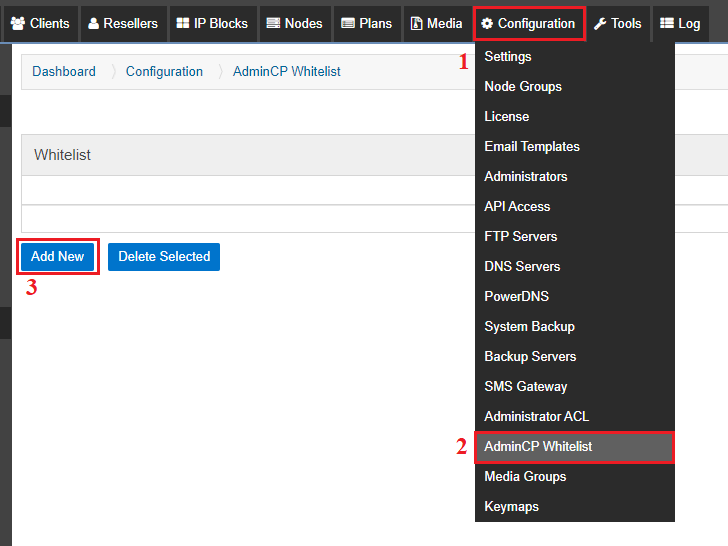The width and height of the screenshot is (728, 546).
Task: Click the IP Blocks grid icon
Action: click(x=182, y=23)
